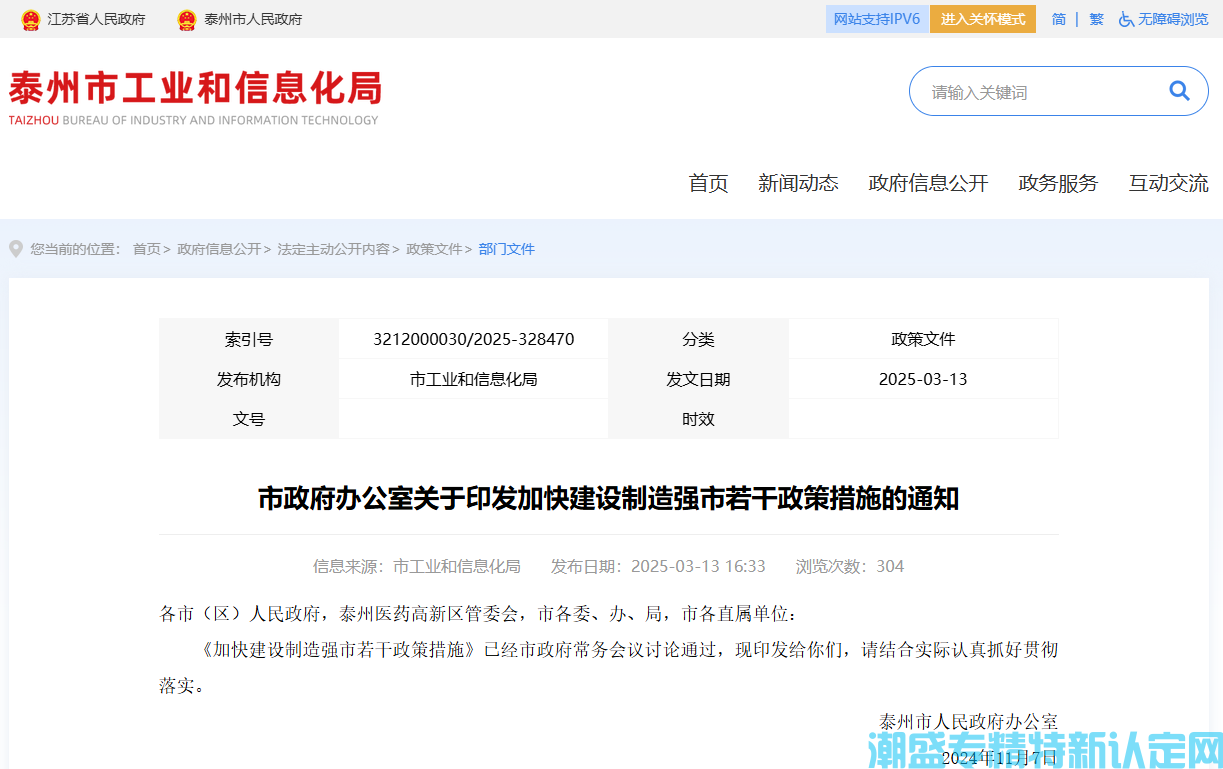Click the Jiangsu Province government emblem icon
The height and width of the screenshot is (769, 1223).
pos(31,19)
